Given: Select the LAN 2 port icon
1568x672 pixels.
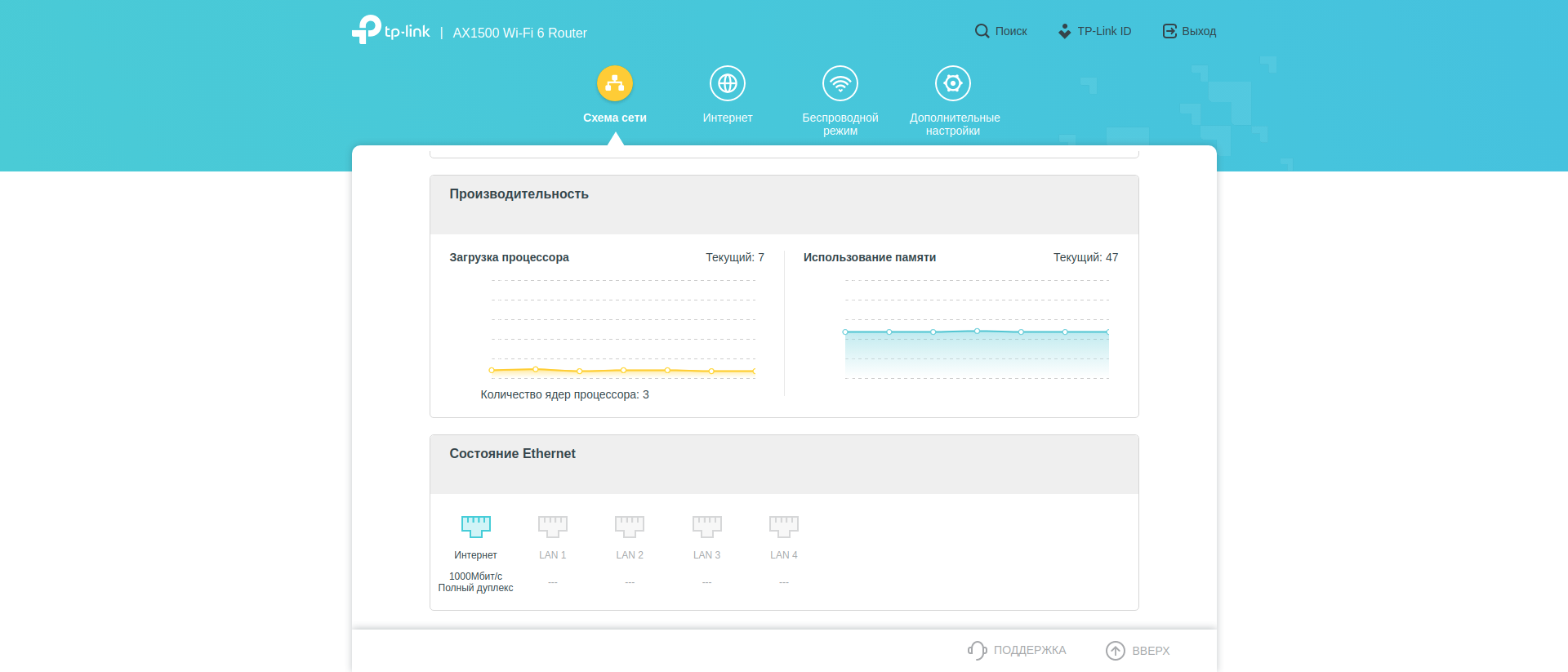Looking at the screenshot, I should click(629, 526).
